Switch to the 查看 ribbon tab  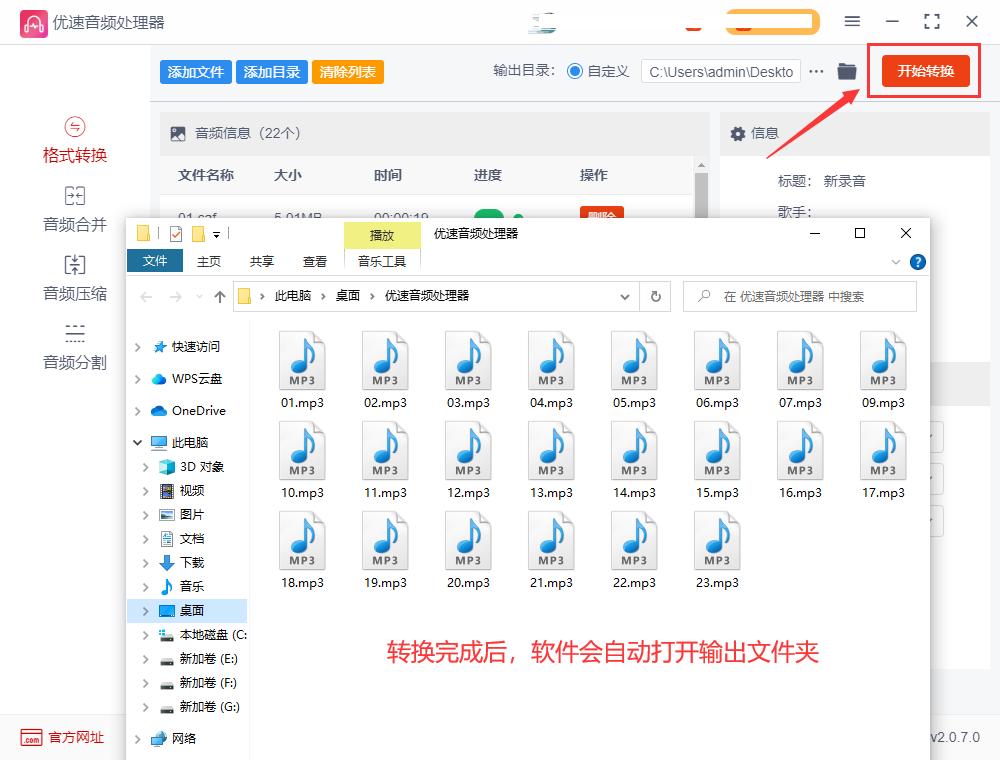pos(314,260)
